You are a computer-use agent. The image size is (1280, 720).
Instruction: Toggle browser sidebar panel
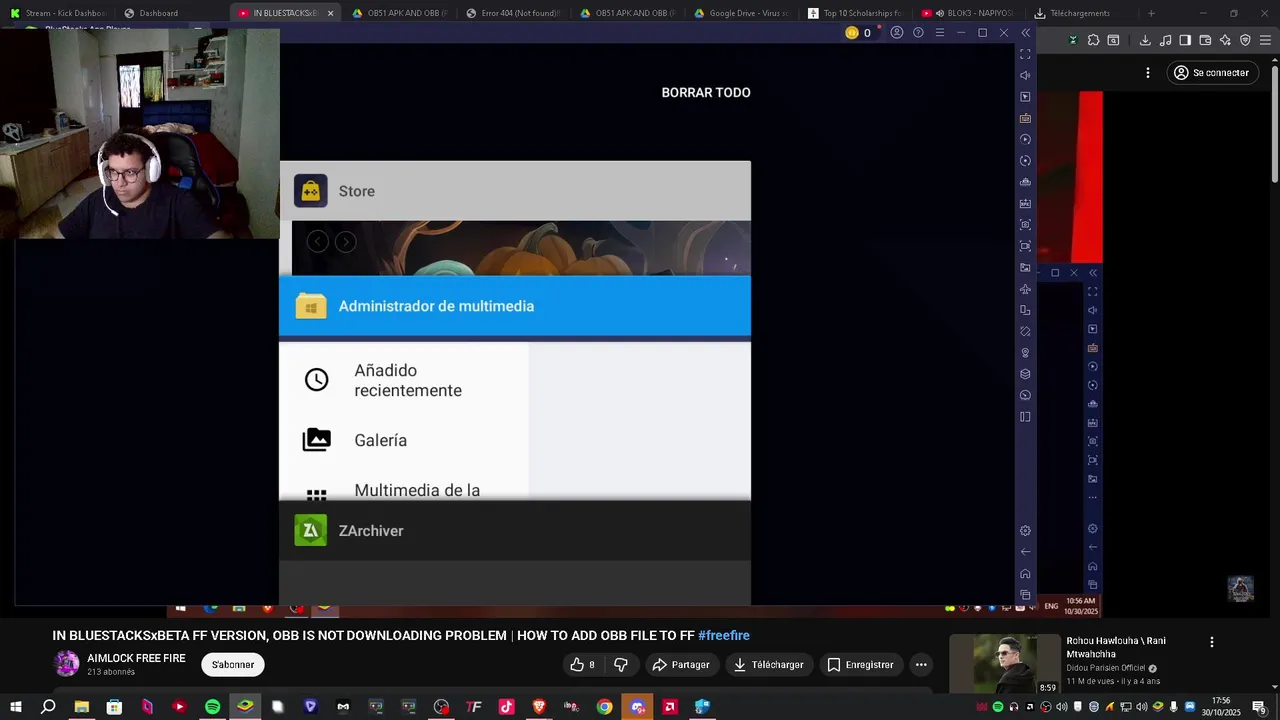[1185, 40]
